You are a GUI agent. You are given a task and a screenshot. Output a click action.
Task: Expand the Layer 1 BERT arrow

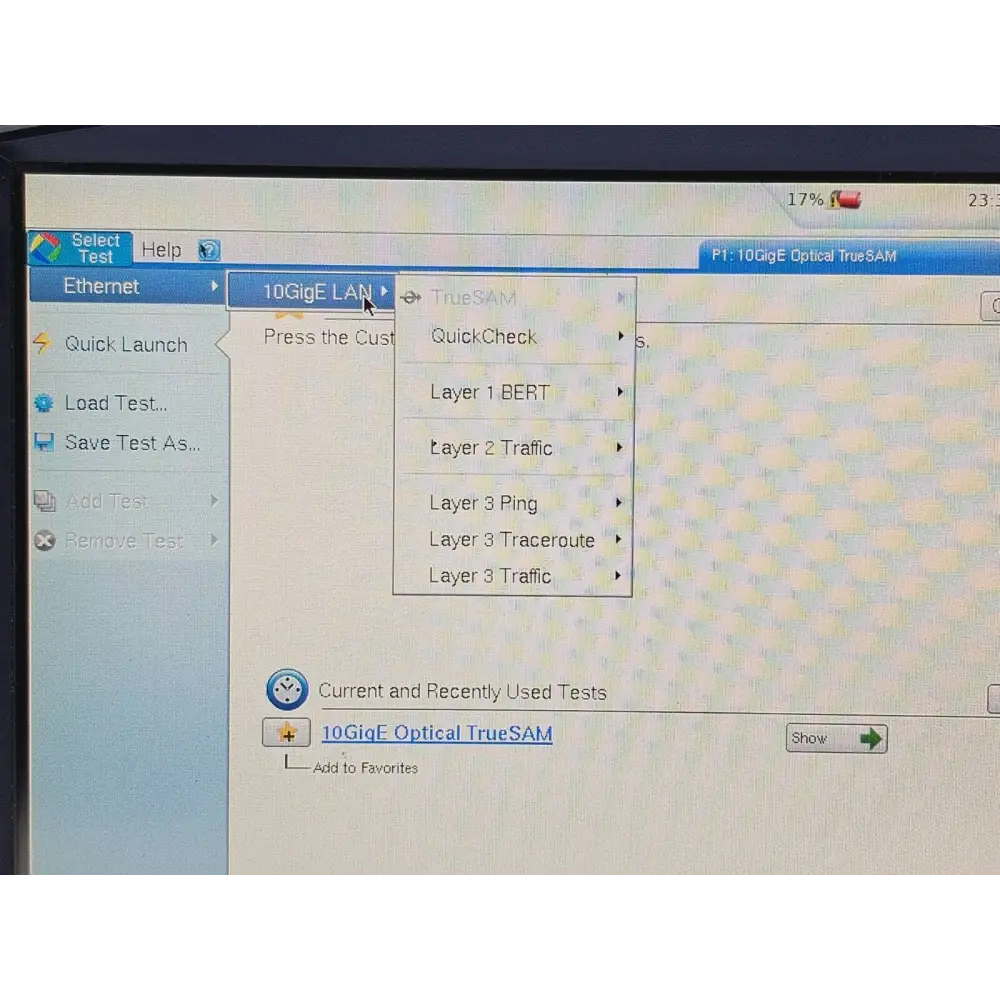point(620,391)
